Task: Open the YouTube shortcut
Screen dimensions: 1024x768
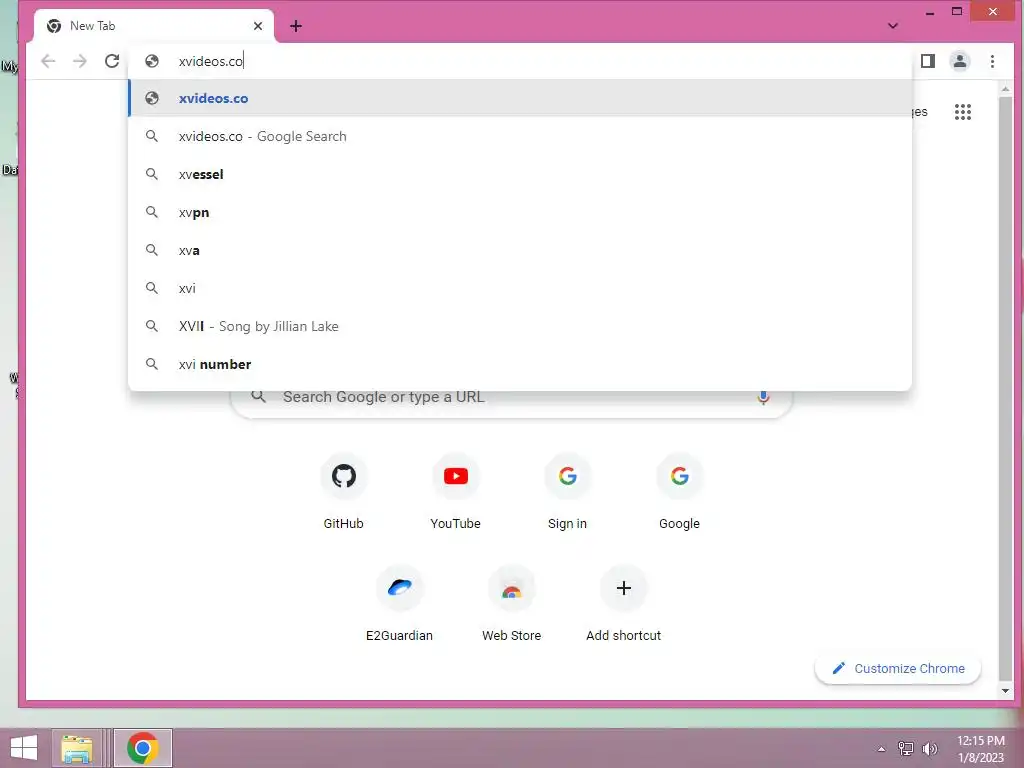Action: pos(455,490)
